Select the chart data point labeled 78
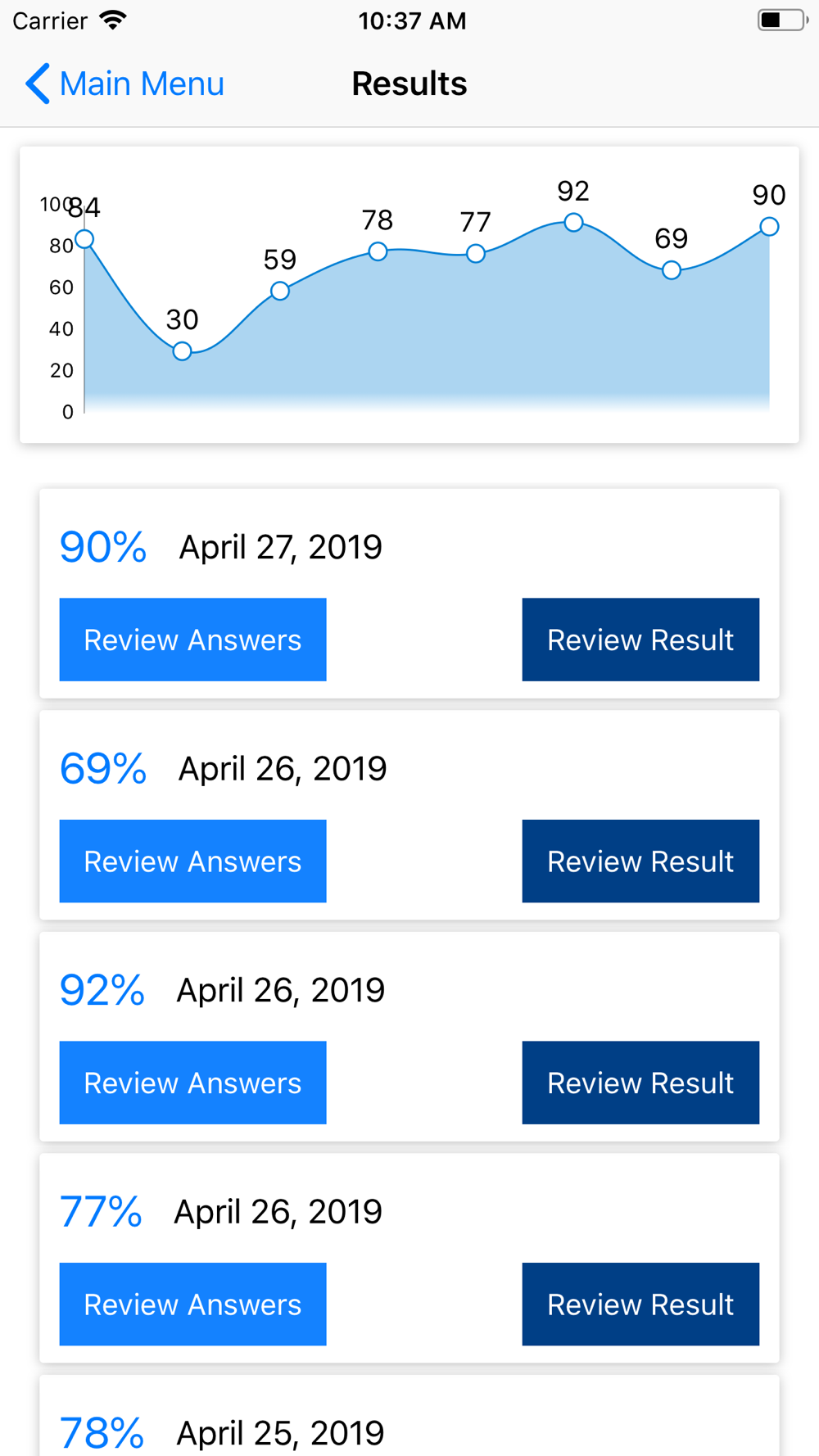819x1456 pixels. 378,251
